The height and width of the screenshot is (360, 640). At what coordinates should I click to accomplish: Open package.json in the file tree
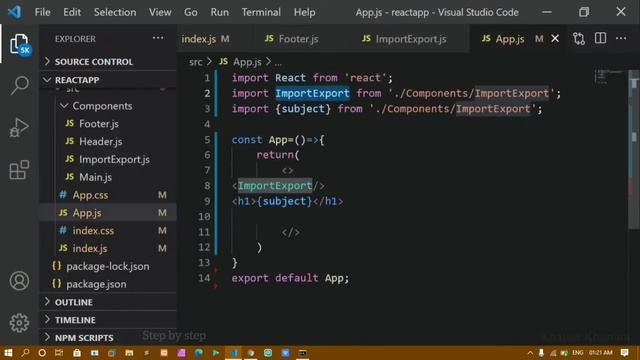108,284
